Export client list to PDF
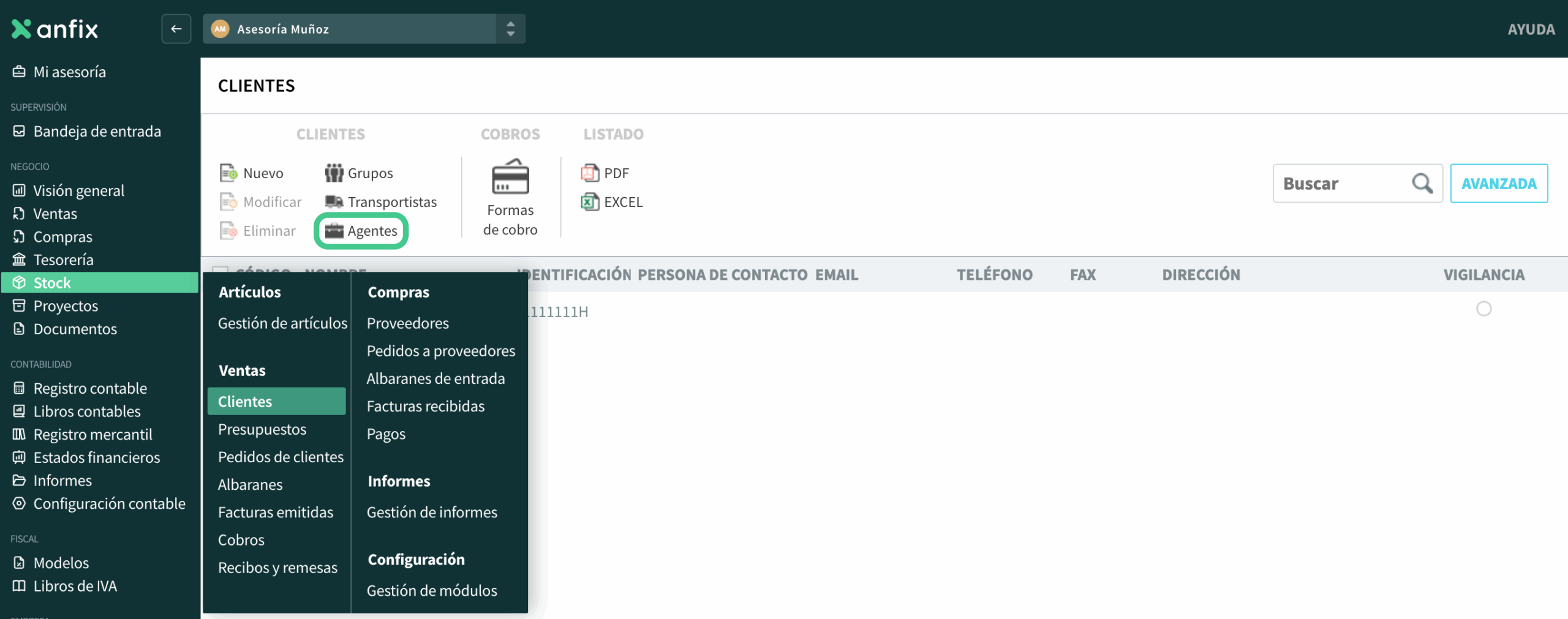1568x619 pixels. coord(590,173)
